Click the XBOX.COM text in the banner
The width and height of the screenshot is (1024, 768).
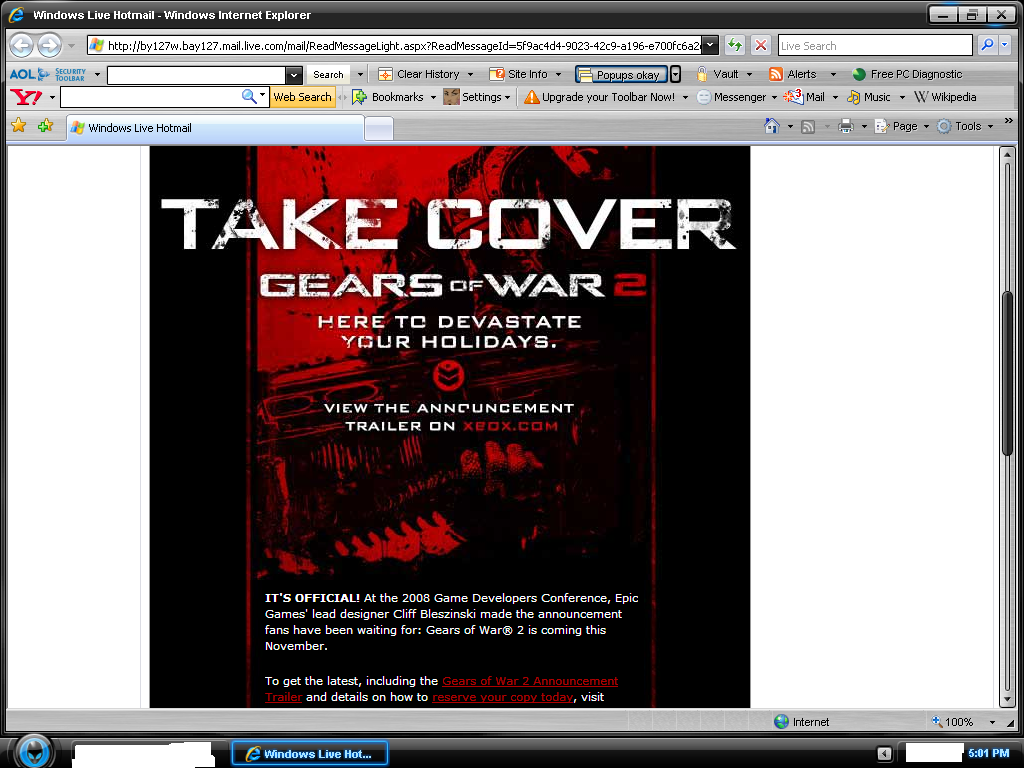point(511,426)
